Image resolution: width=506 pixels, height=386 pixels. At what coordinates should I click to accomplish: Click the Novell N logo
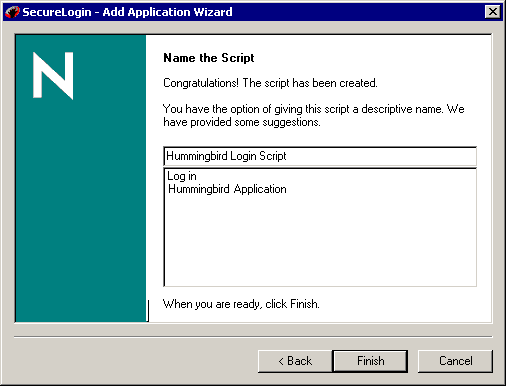tap(53, 75)
